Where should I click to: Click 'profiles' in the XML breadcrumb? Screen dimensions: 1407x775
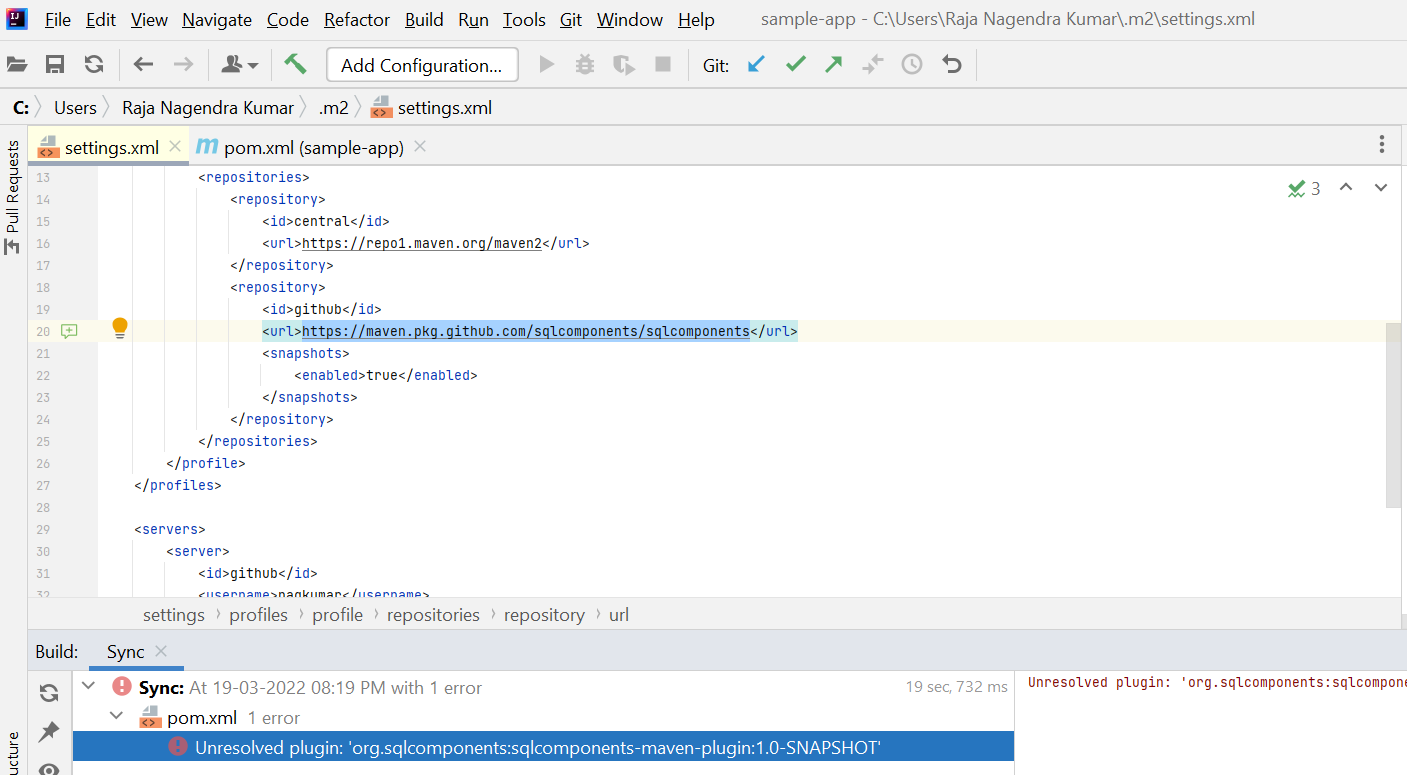tap(258, 615)
